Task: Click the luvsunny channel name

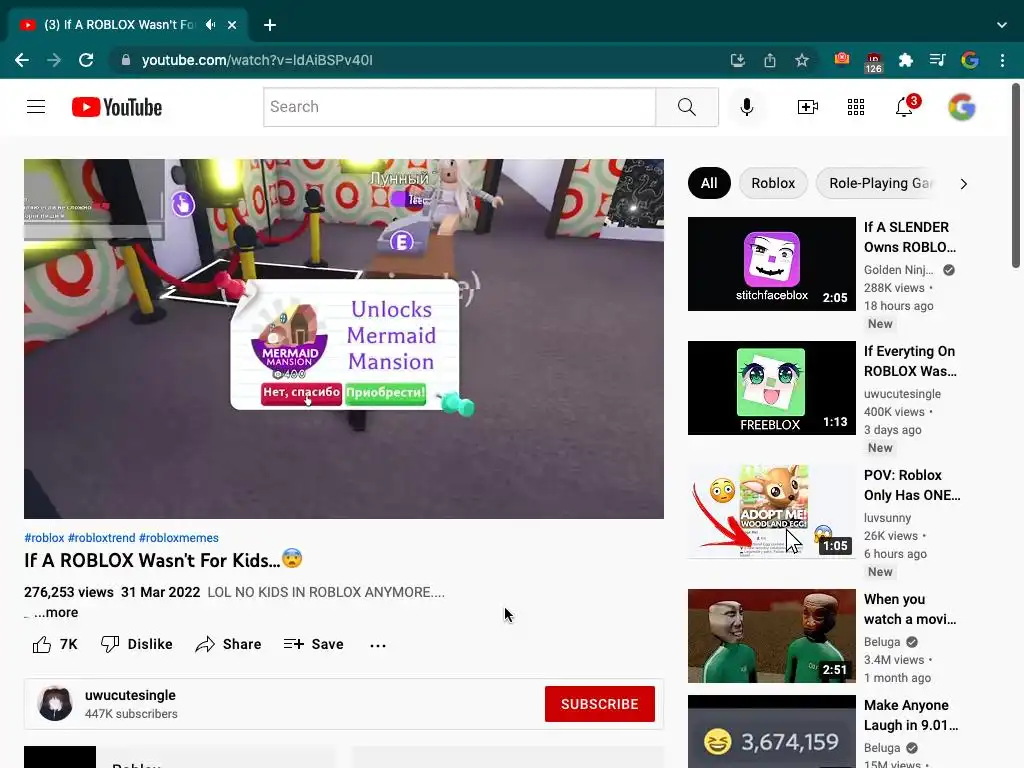Action: 887,518
